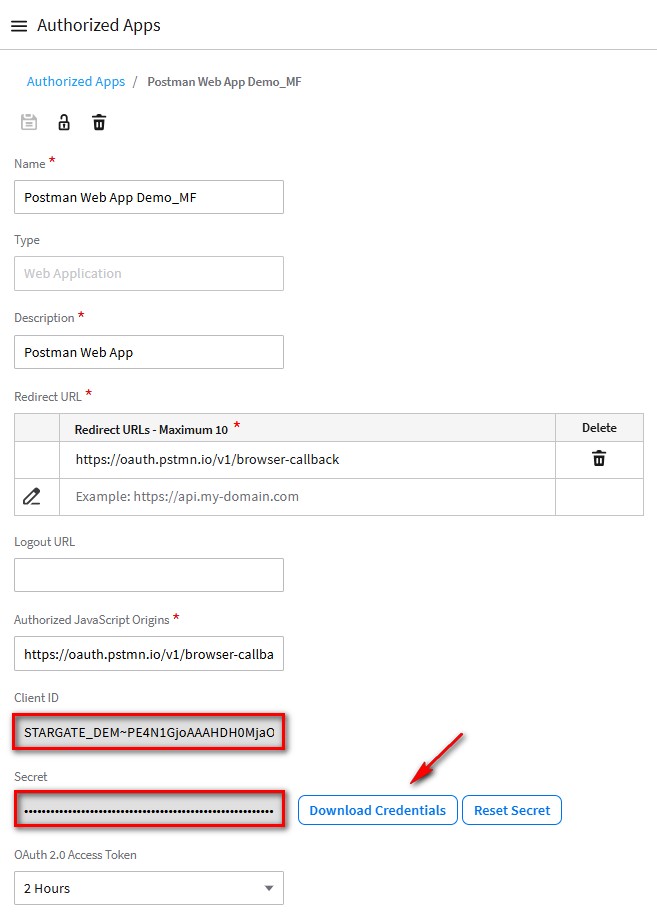
Task: Delete the app using top trash icon
Action: point(99,122)
